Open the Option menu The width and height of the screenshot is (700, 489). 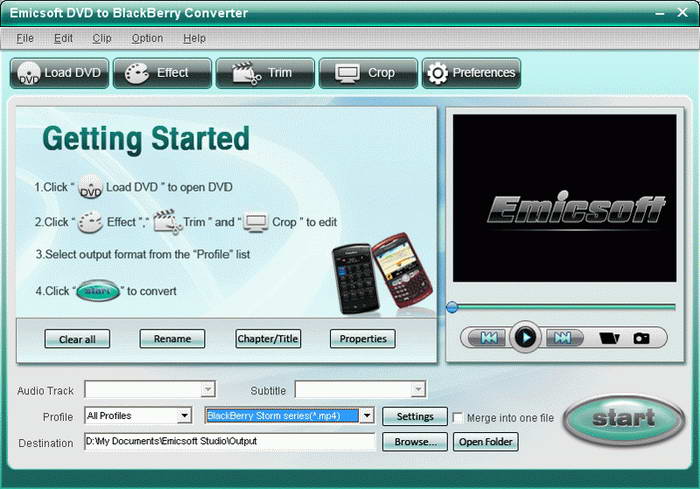pos(147,39)
